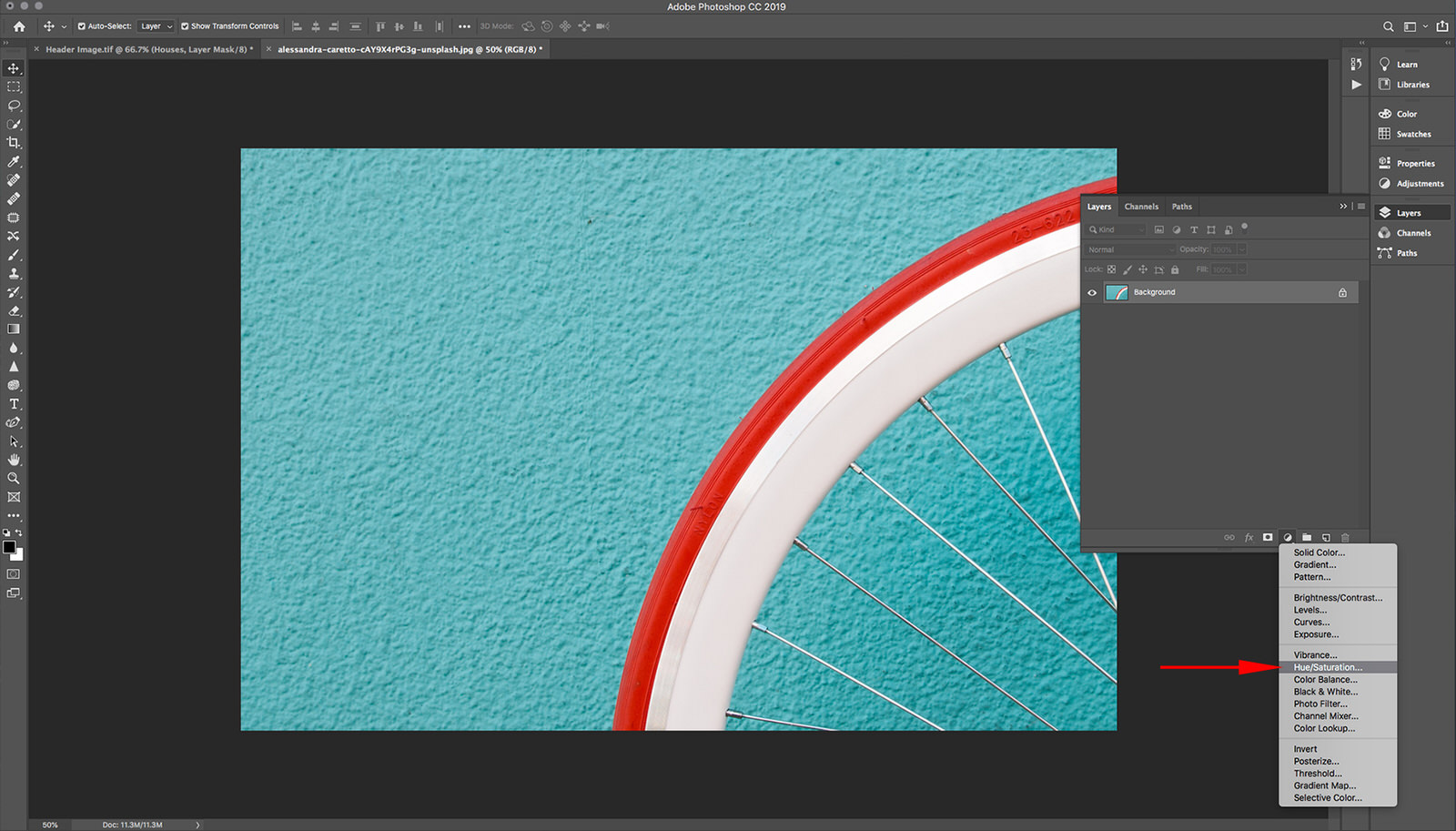Select the Crop tool

click(14, 143)
